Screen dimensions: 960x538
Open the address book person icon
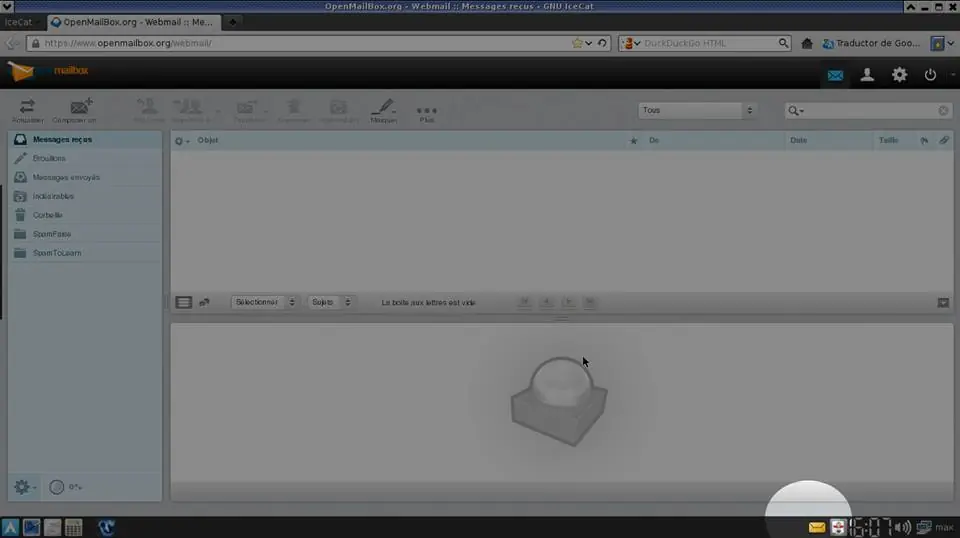point(867,75)
